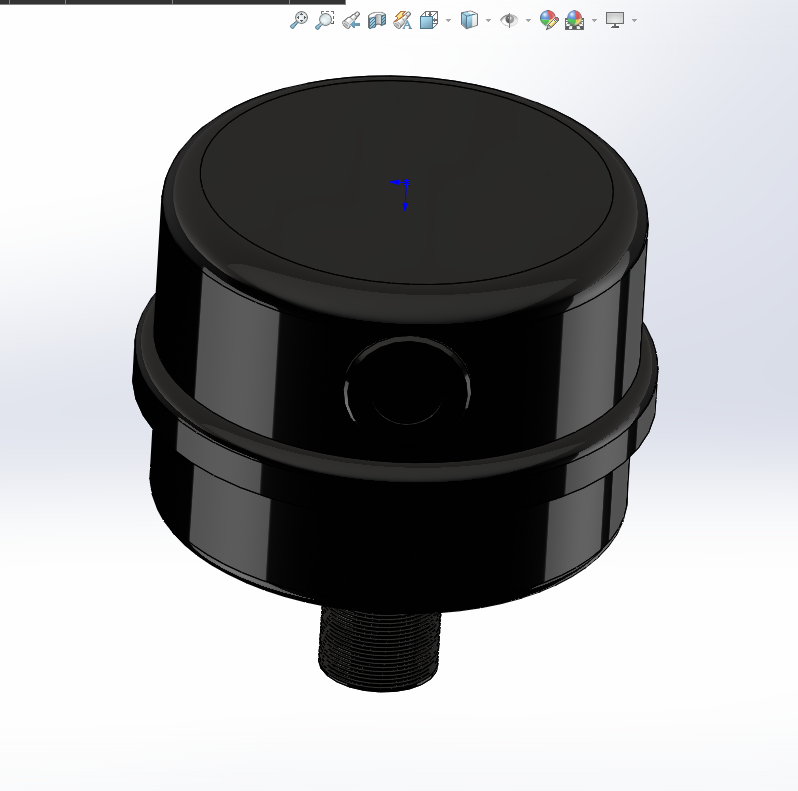798x791 pixels.
Task: Click the Display Style icon
Action: (x=469, y=20)
